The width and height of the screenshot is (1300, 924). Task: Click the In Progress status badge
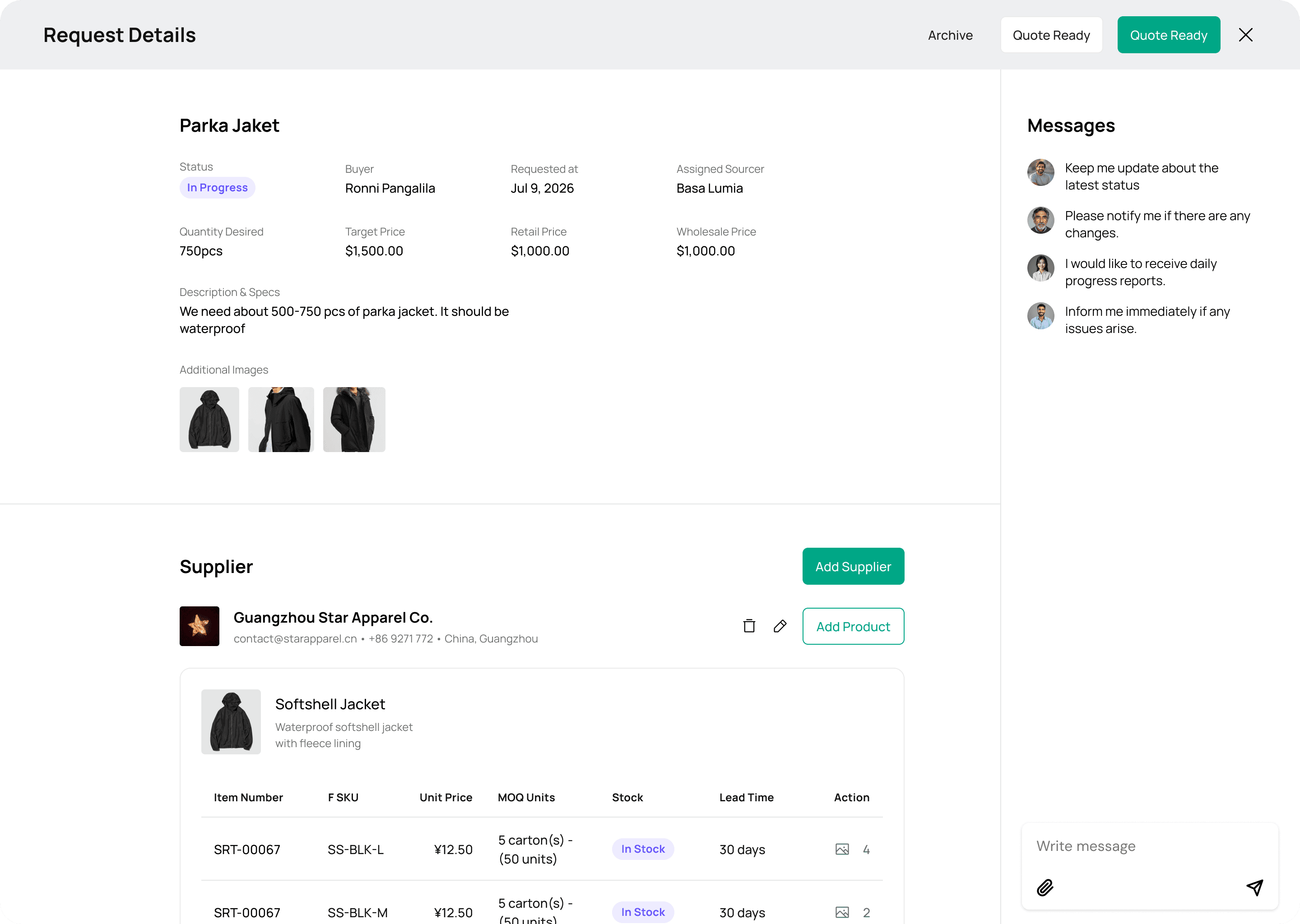218,188
